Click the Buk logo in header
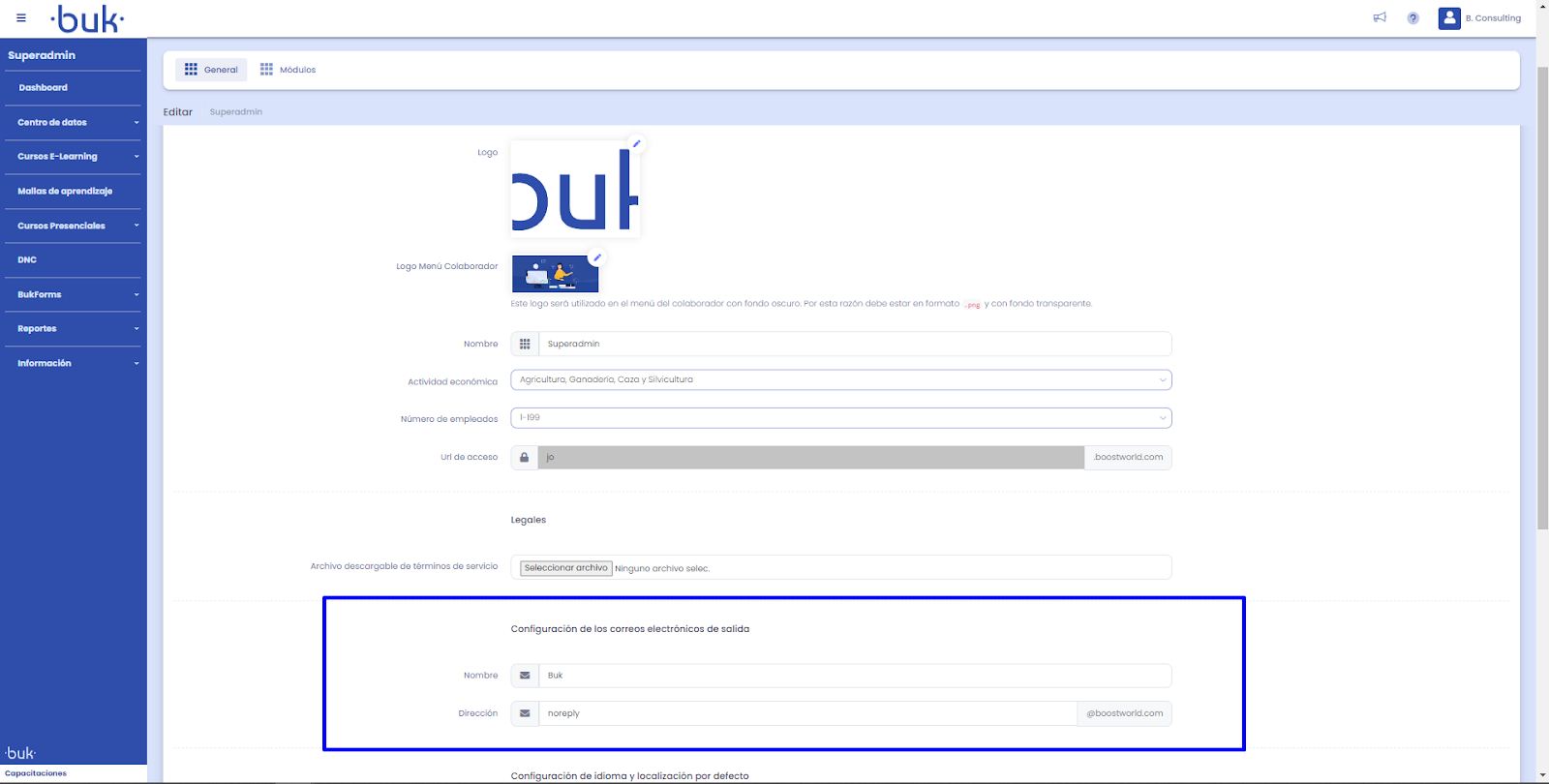 coord(87,18)
